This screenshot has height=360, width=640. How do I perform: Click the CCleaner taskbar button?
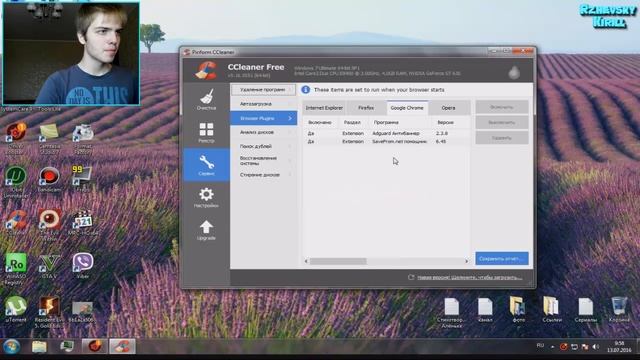(122, 347)
